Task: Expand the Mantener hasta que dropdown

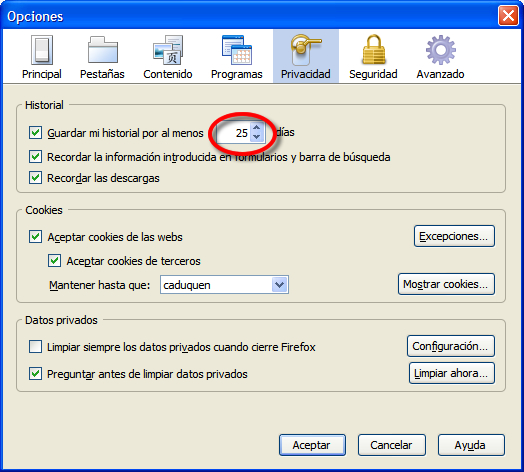Action: coord(279,285)
